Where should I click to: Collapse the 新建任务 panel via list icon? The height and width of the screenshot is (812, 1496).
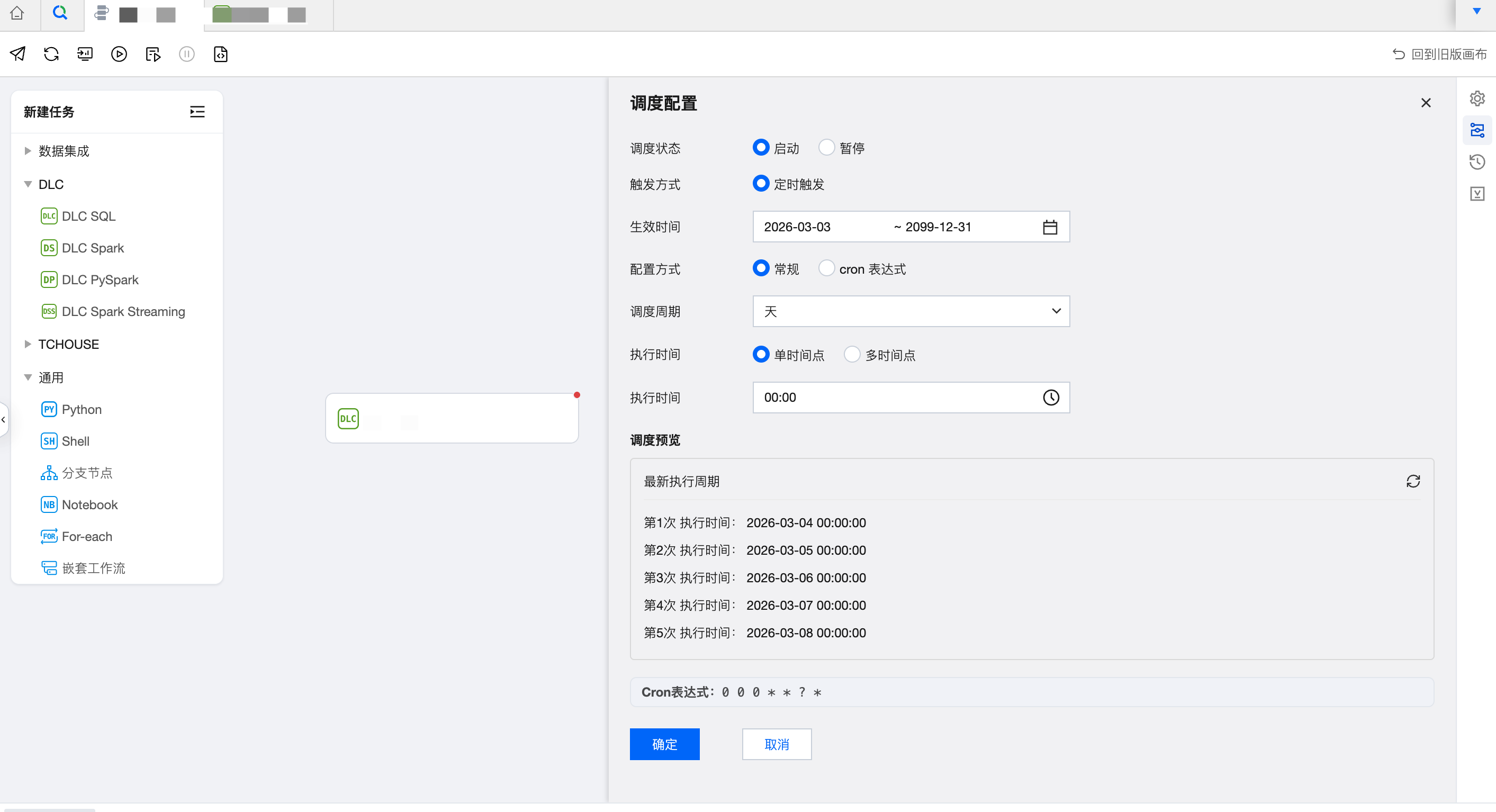[197, 112]
